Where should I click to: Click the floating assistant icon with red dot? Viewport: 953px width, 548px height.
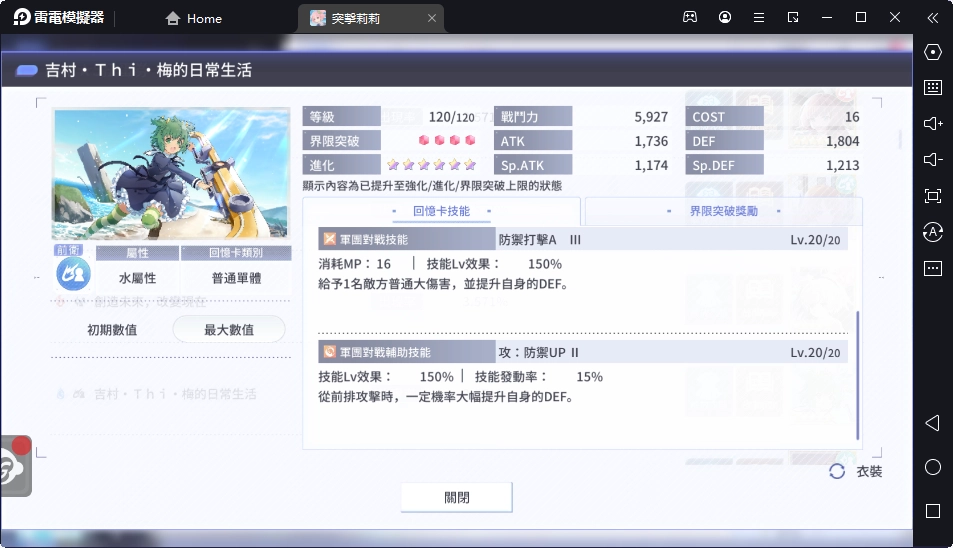[15, 466]
